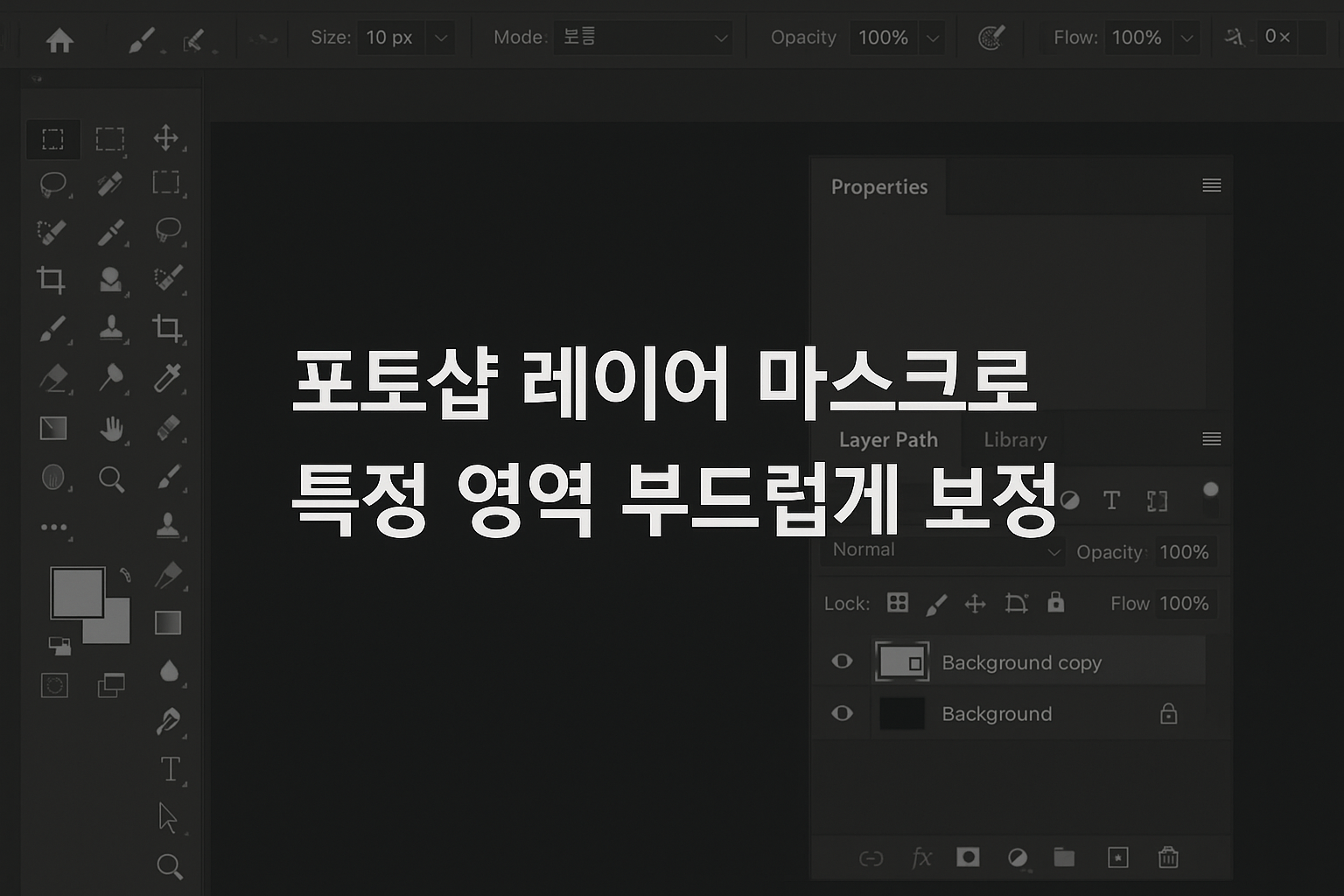Add a layer style with fx
This screenshot has height=896, width=1344.
[x=921, y=857]
